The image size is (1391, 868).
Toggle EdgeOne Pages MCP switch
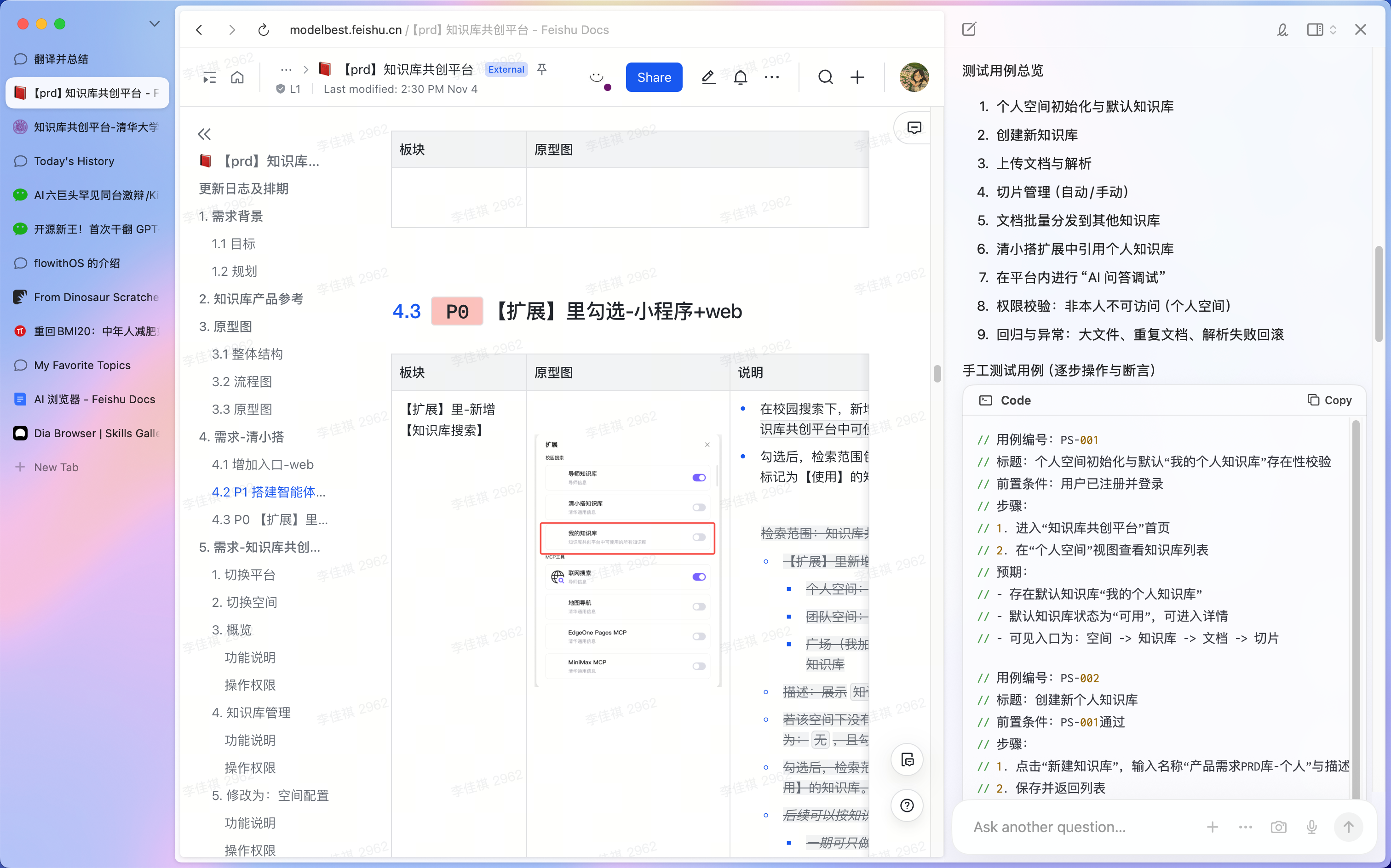coord(698,636)
